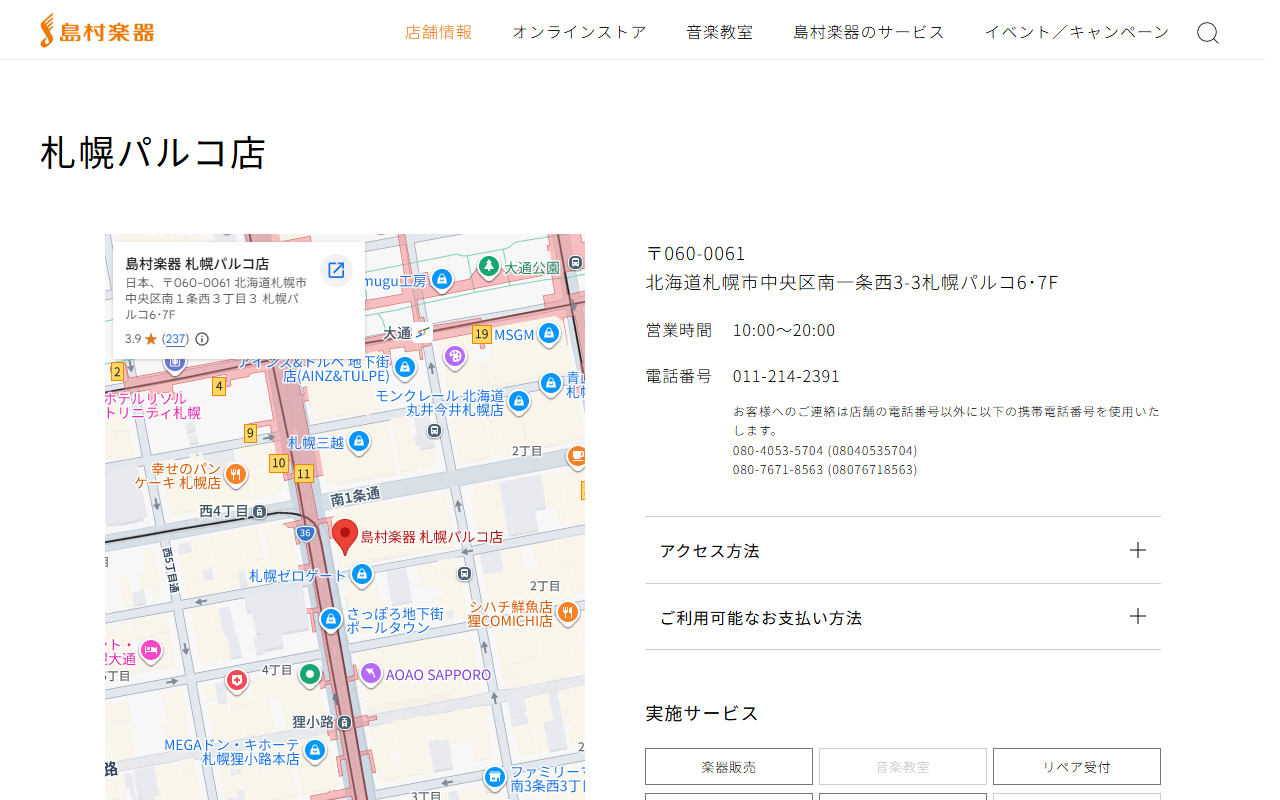This screenshot has height=800, width=1280.
Task: Click the red 島村楽器 札幌パルコ店 map pin
Action: 345,537
